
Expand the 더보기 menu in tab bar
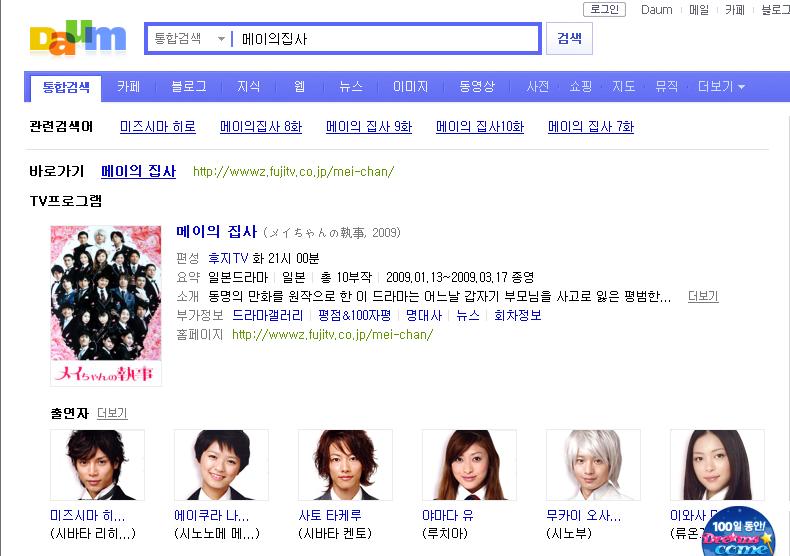[x=721, y=87]
